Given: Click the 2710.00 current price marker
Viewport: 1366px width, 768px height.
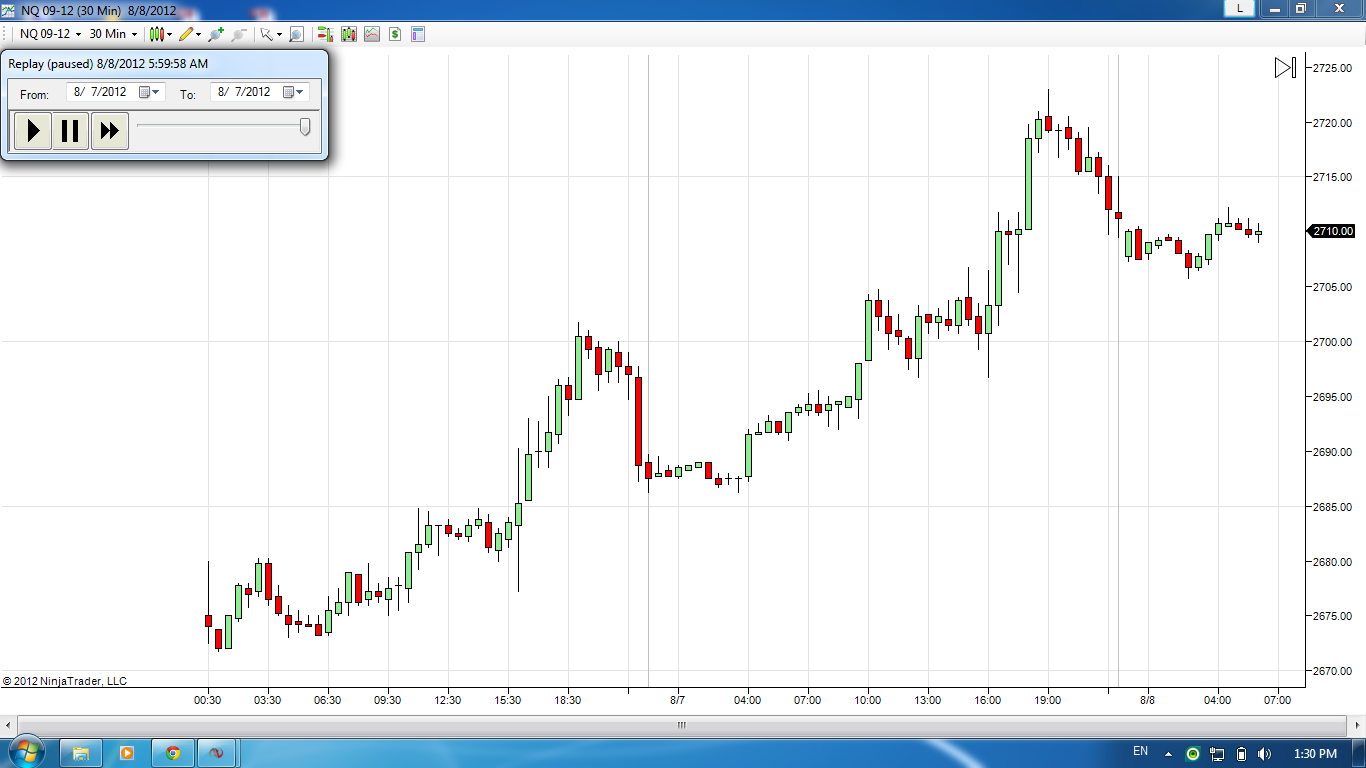Looking at the screenshot, I should [1332, 231].
